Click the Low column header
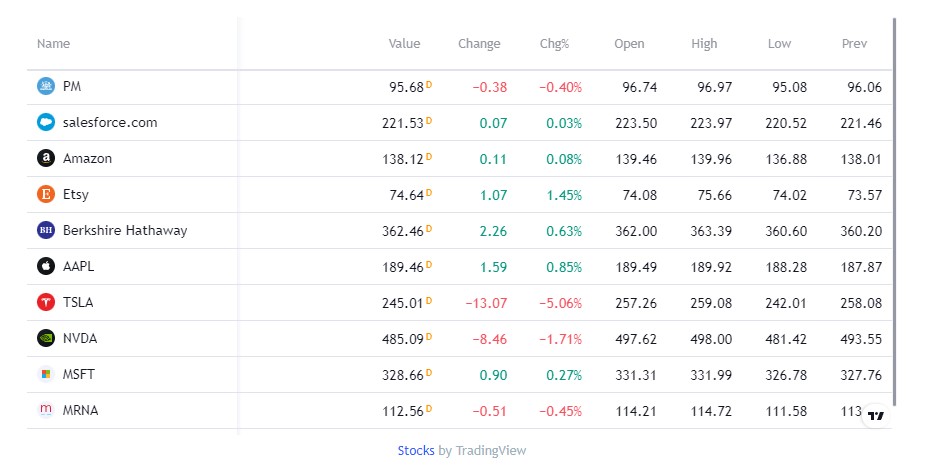The image size is (933, 470). [779, 43]
